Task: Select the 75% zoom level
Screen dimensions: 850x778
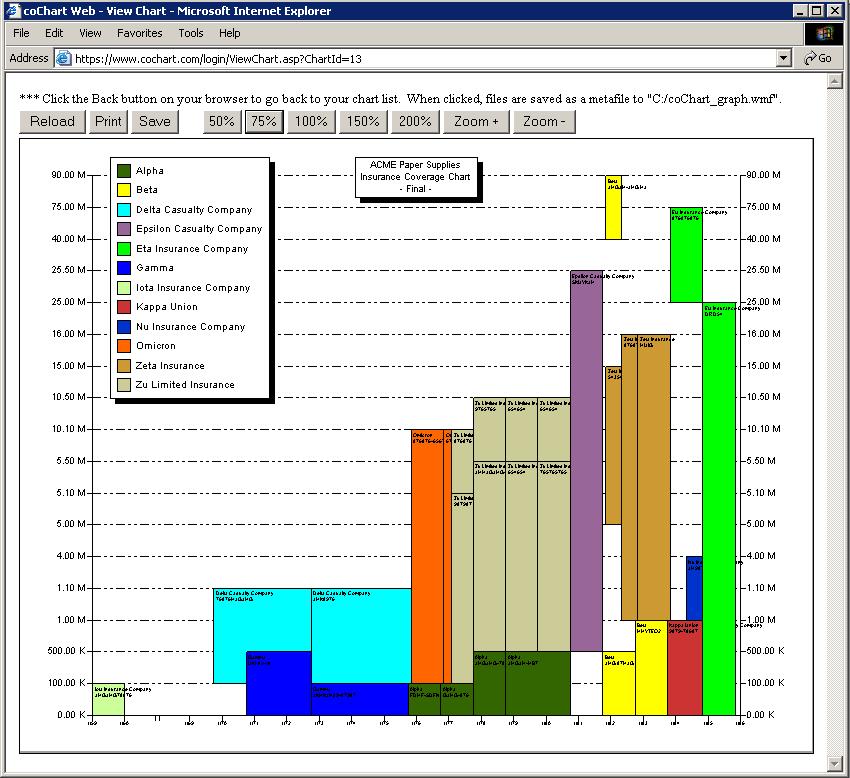Action: point(265,121)
